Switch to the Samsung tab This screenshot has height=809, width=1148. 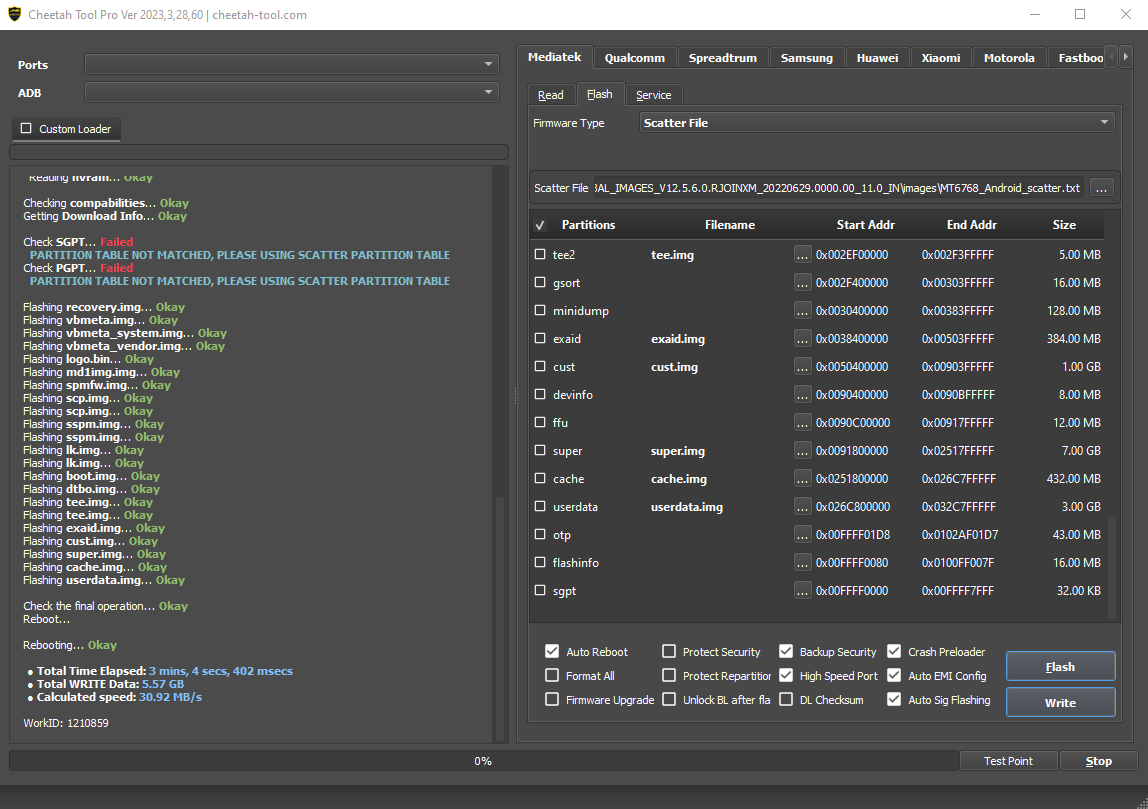807,58
